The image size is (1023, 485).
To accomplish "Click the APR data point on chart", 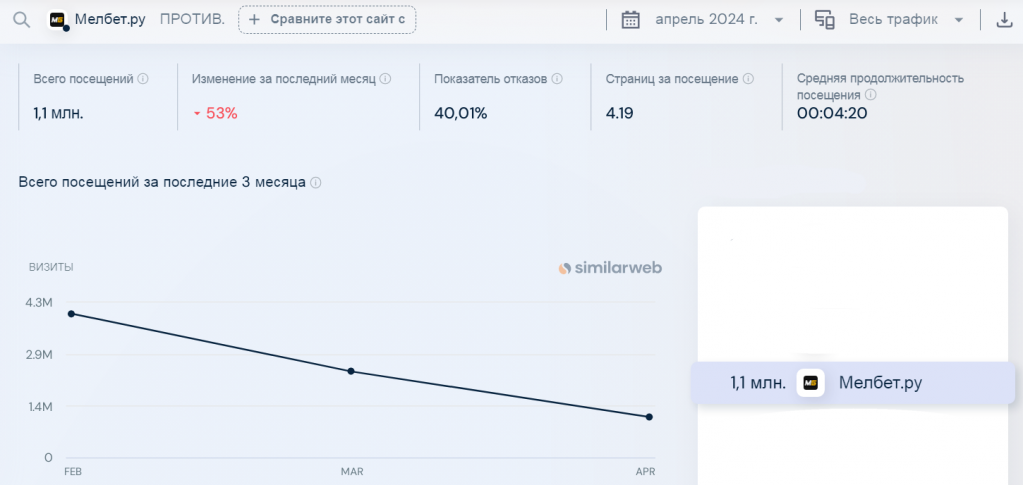I will coord(649,417).
